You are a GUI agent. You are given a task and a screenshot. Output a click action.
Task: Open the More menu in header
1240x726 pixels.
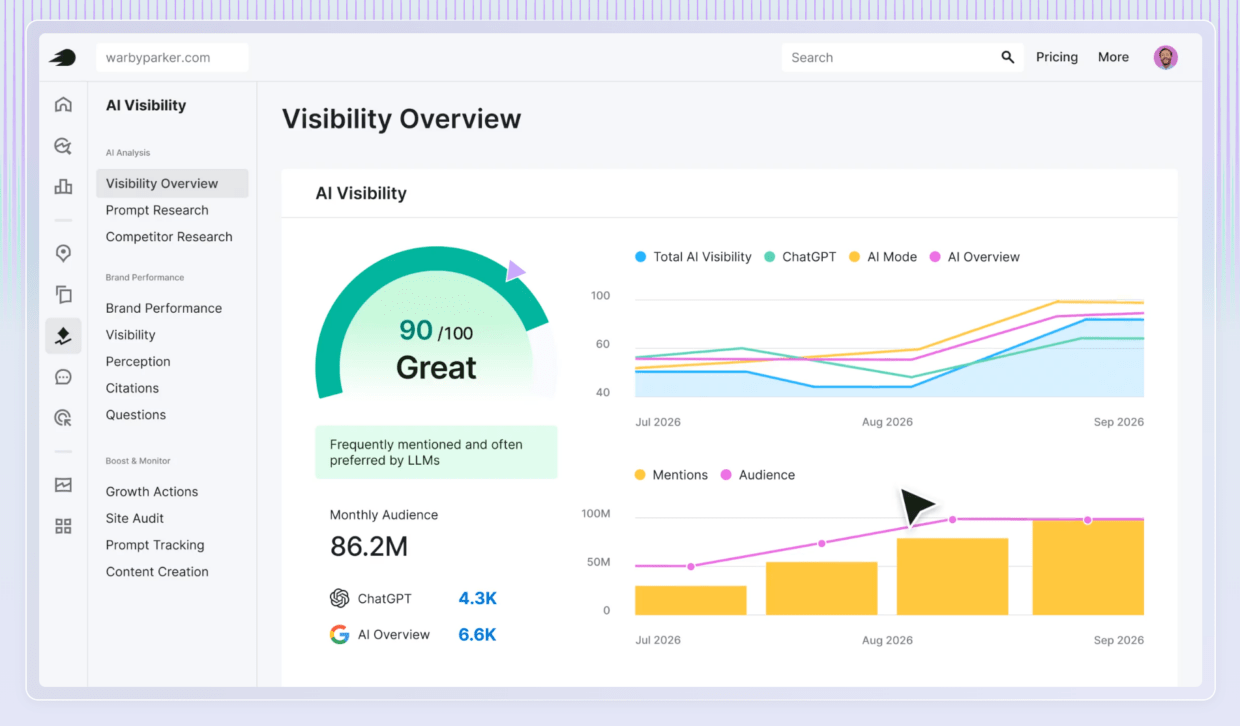pos(1113,57)
